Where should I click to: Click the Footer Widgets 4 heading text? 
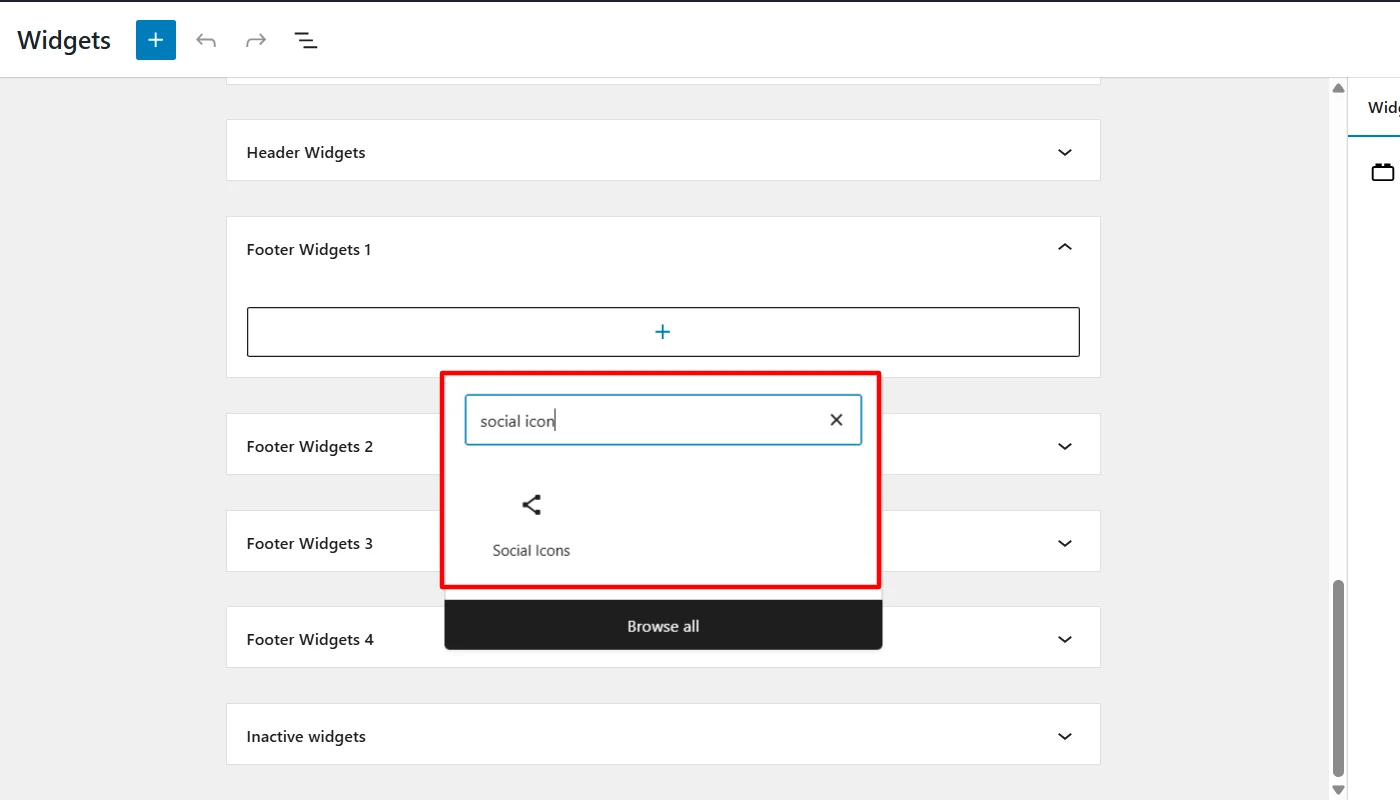point(310,639)
